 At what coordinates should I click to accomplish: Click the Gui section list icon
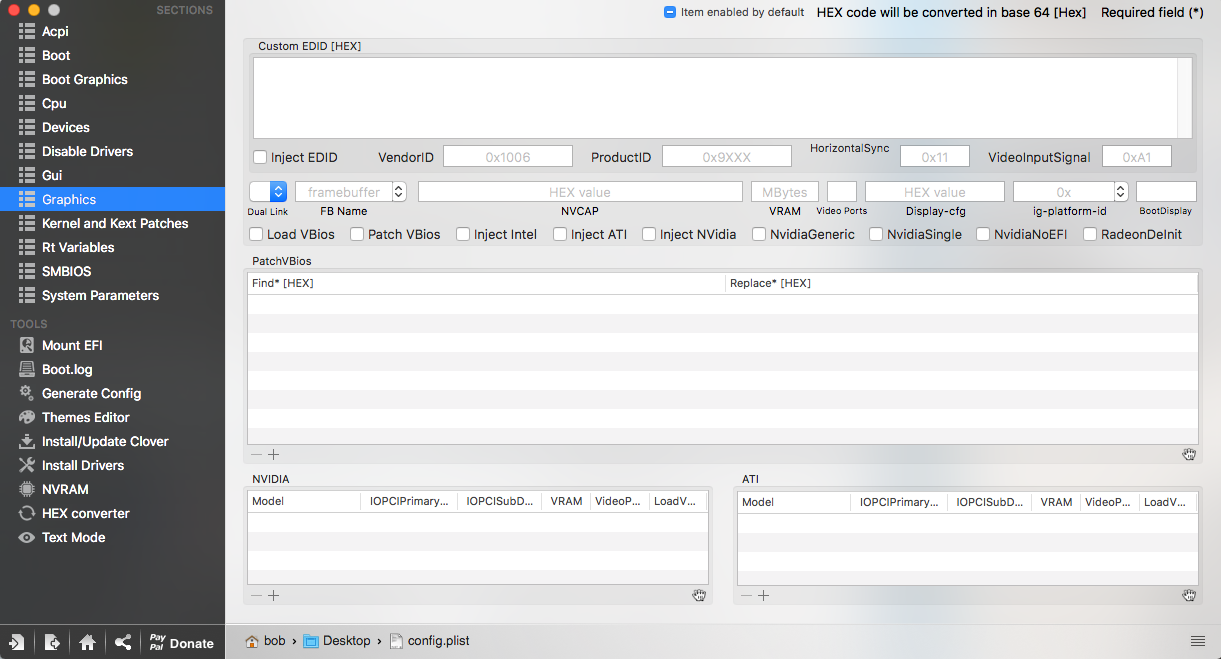[26, 175]
